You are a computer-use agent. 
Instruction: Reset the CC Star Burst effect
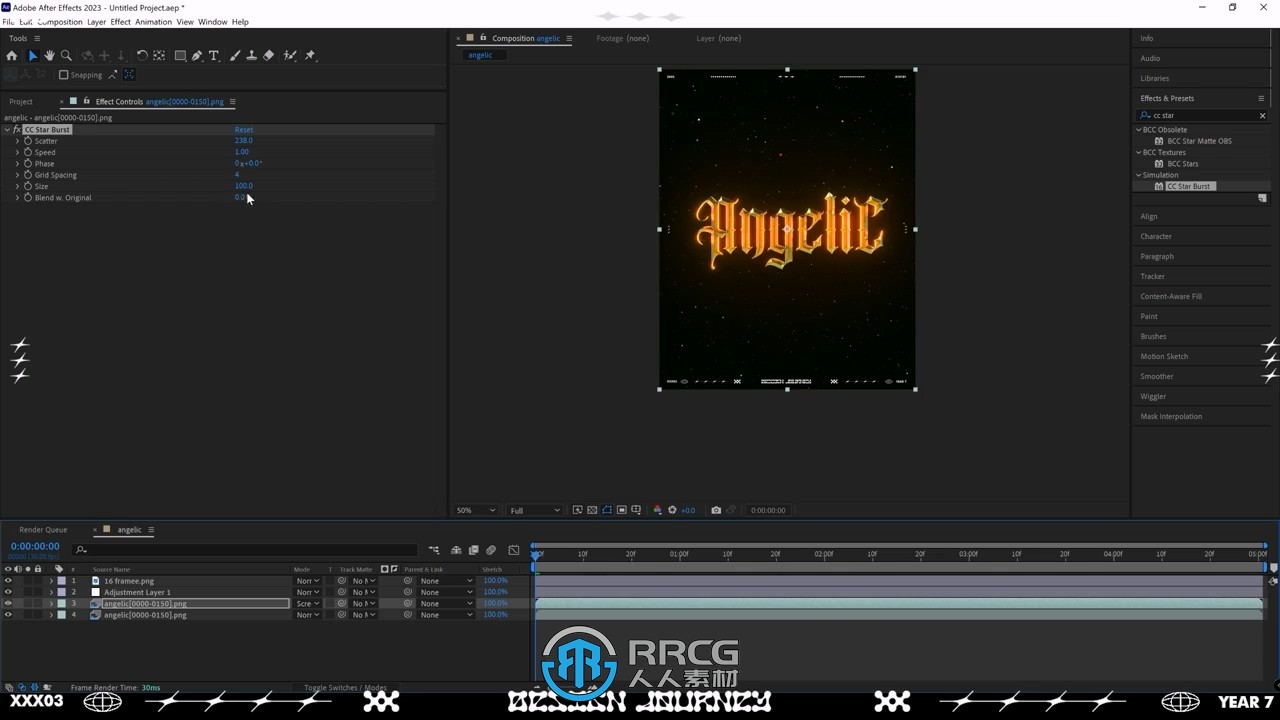pos(244,130)
